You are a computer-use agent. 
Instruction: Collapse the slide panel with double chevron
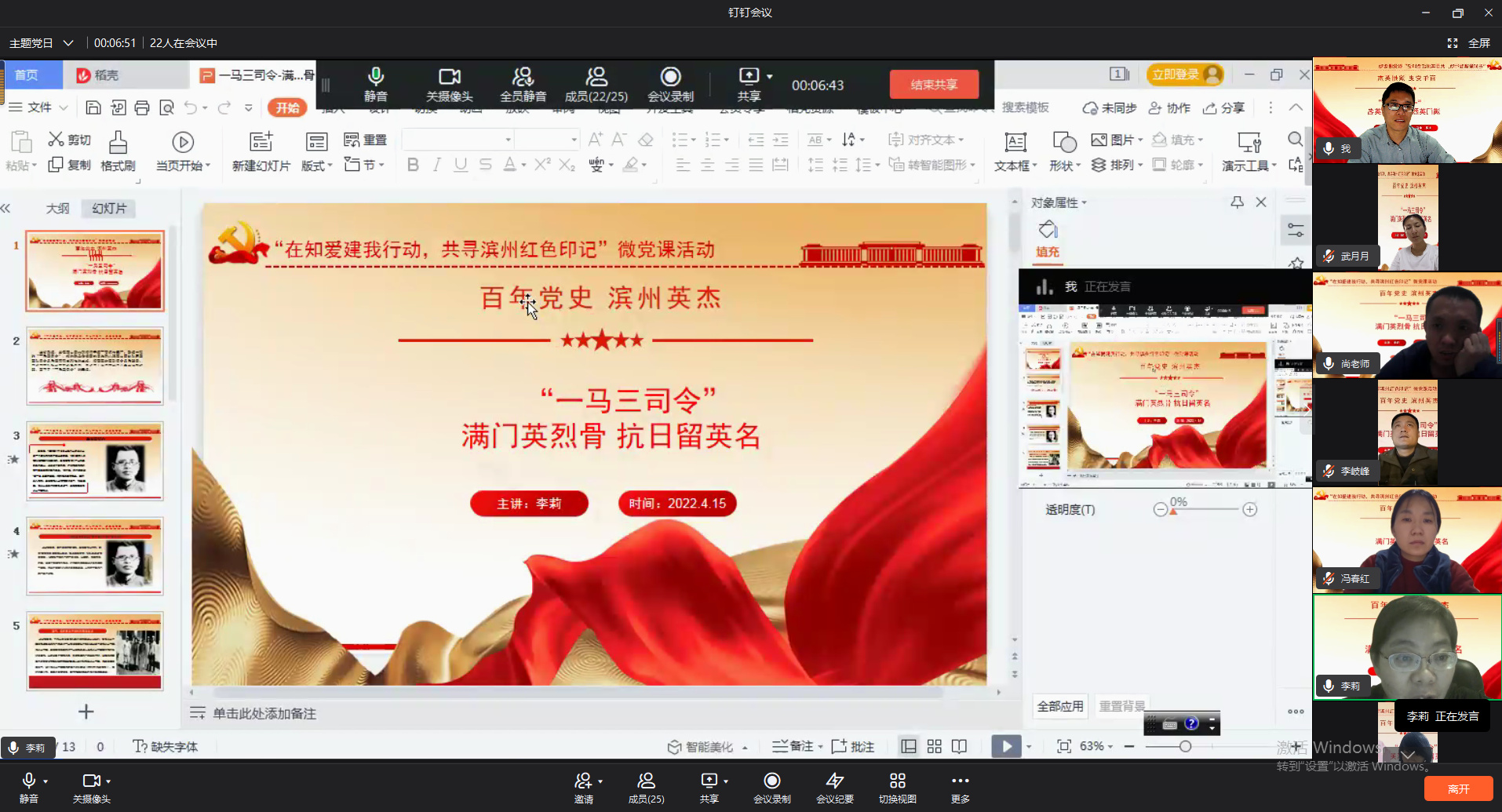[x=6, y=208]
